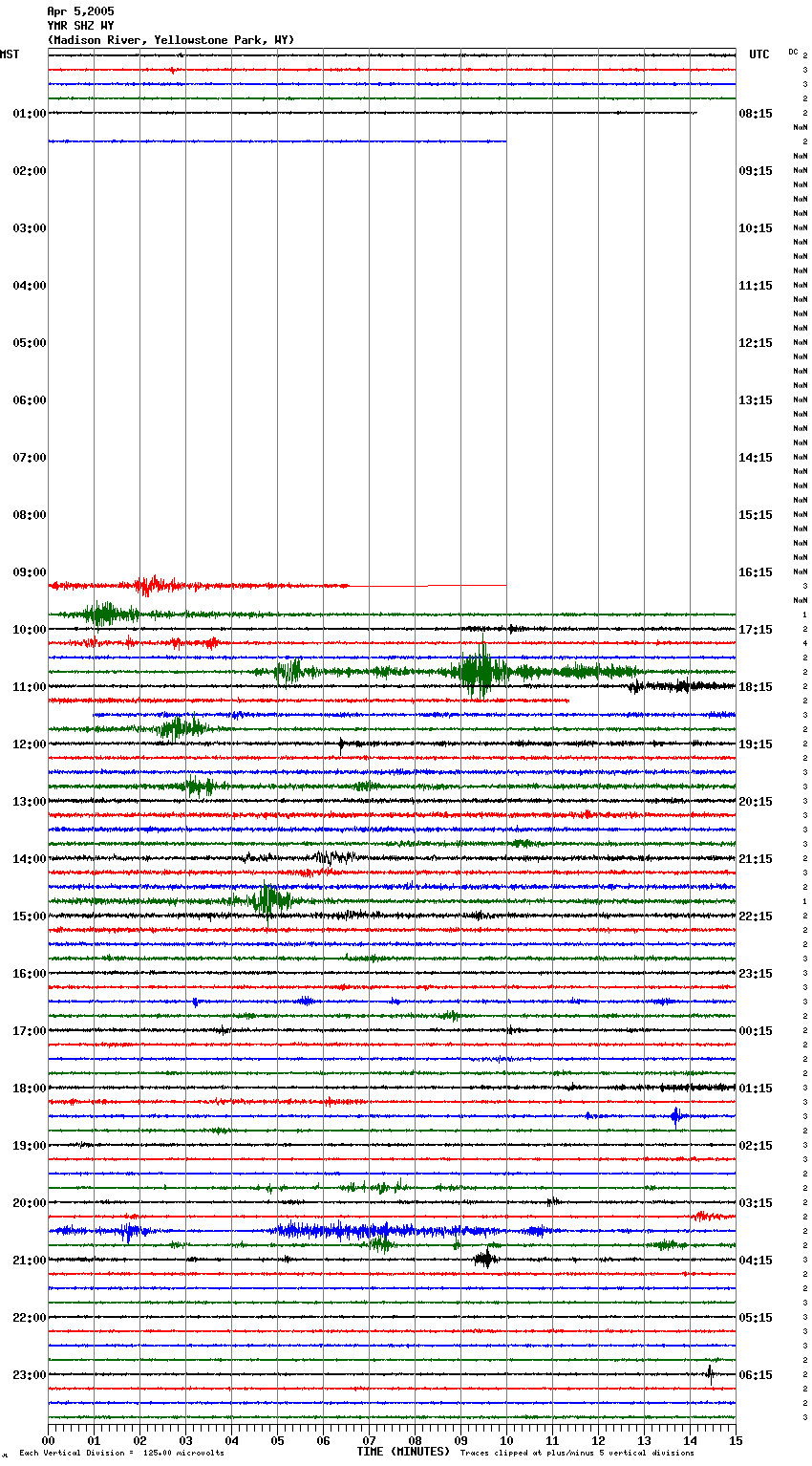The height and width of the screenshot is (1466, 812).
Task: Click the date text "Apr 5,2005"
Action: tap(80, 11)
